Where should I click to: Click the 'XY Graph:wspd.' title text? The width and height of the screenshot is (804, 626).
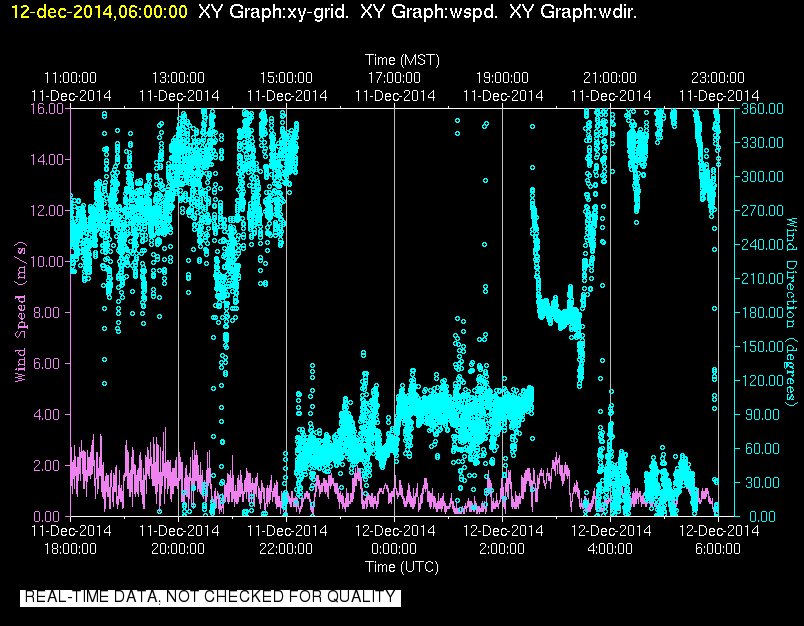click(x=429, y=11)
